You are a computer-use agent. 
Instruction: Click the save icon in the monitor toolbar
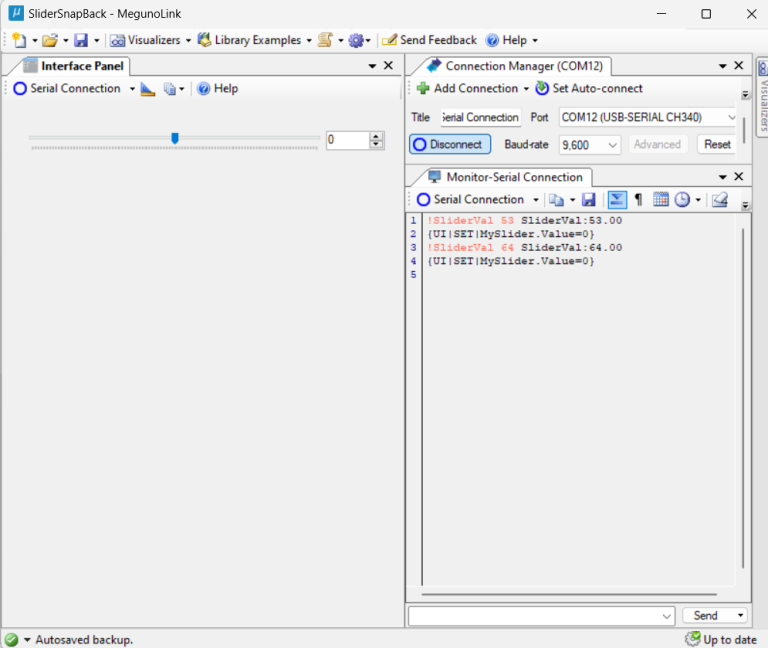click(589, 199)
